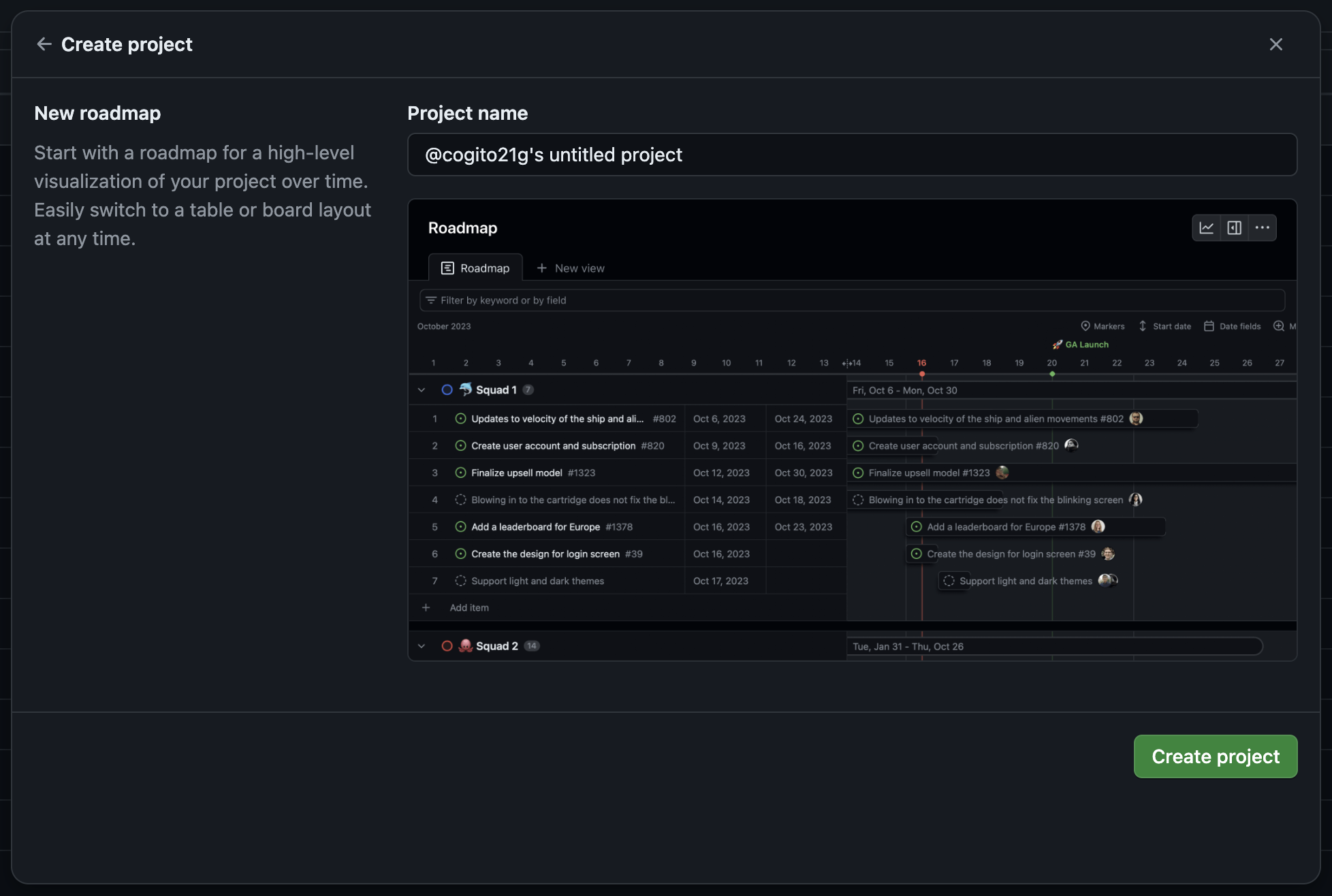Click the Filter by keyword field
Screen dimensions: 1332x896
[x=852, y=300]
